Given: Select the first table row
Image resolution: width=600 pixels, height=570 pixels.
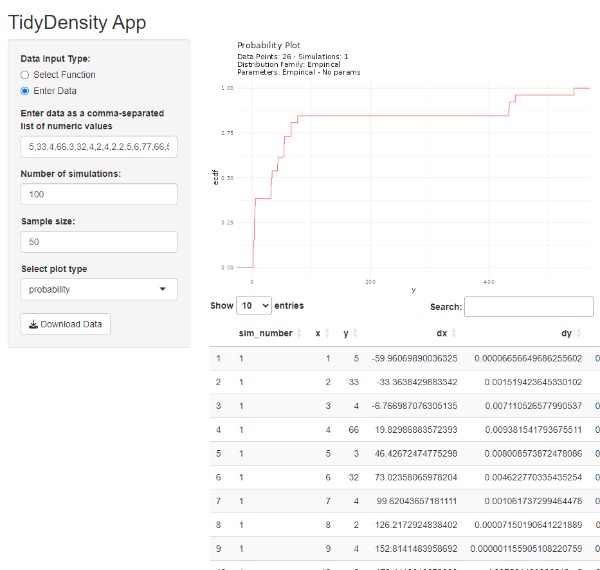Looking at the screenshot, I should click(400, 357).
